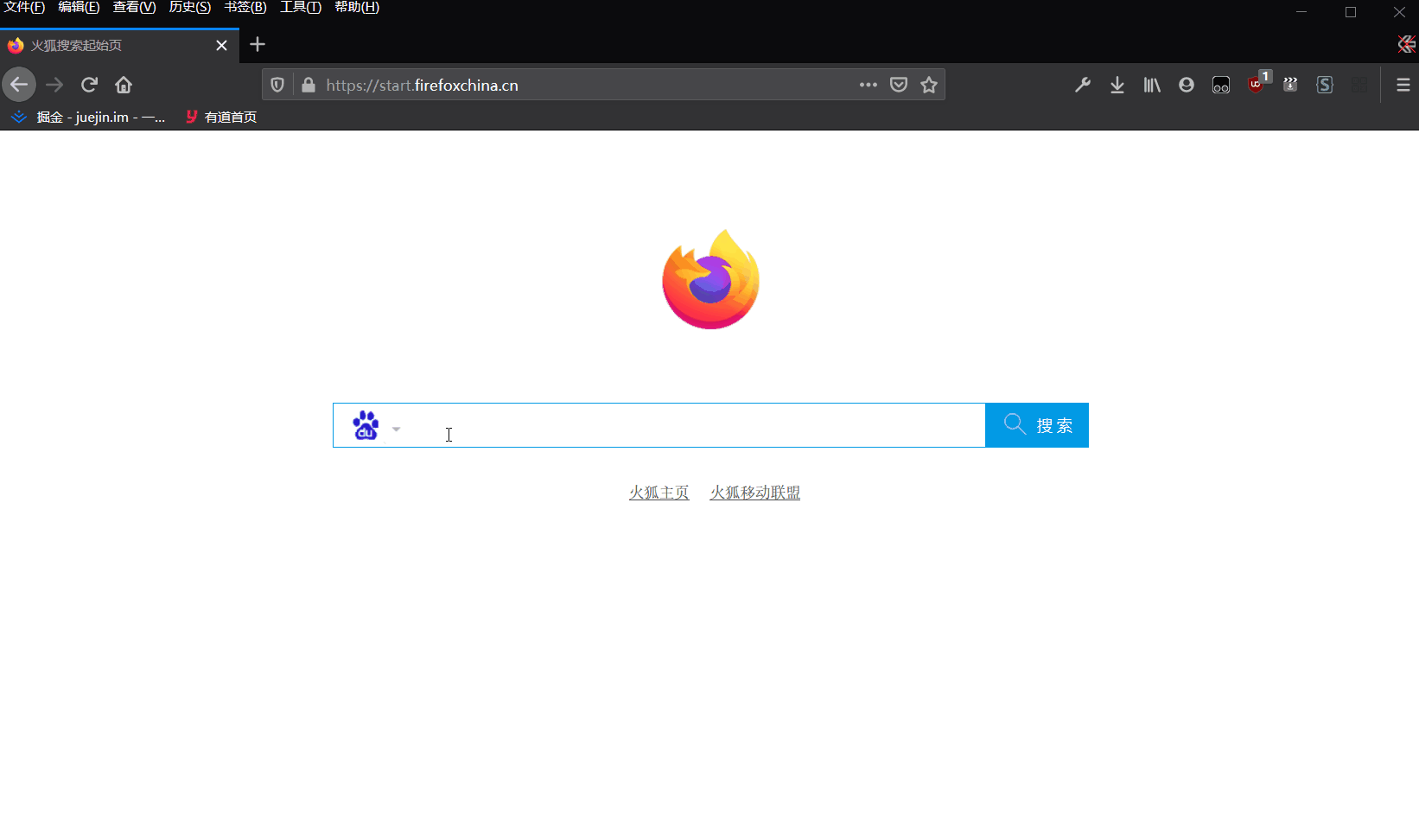Open the 火狐主页 link

click(659, 492)
